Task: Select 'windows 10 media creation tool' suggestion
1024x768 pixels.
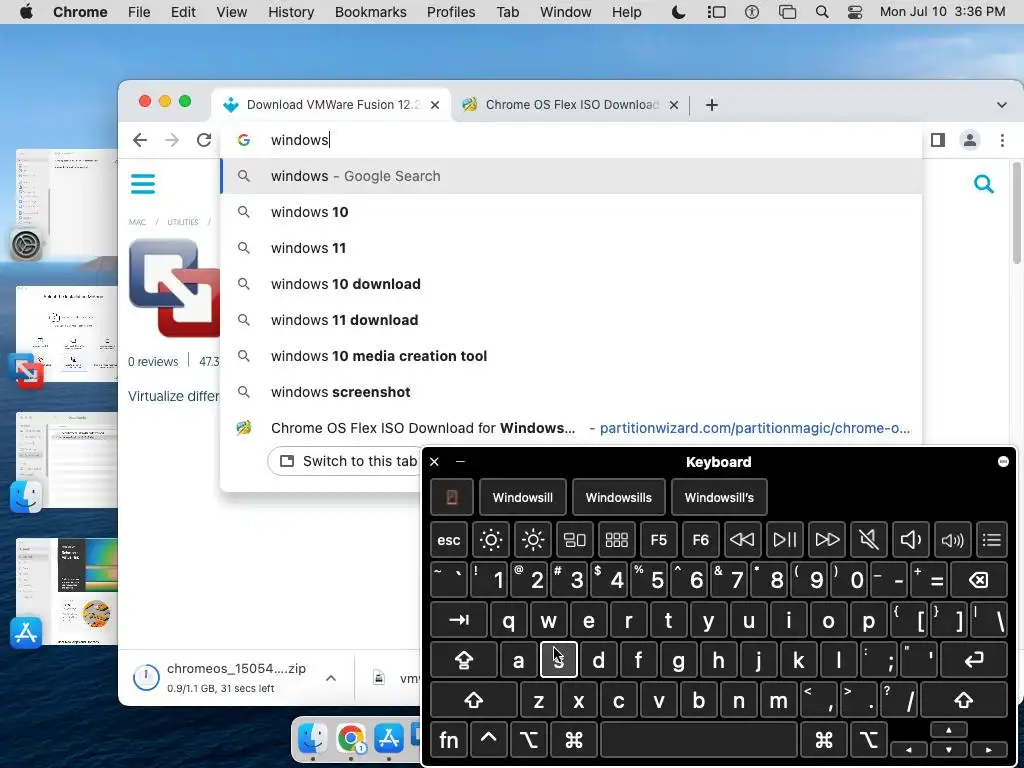Action: (x=571, y=356)
